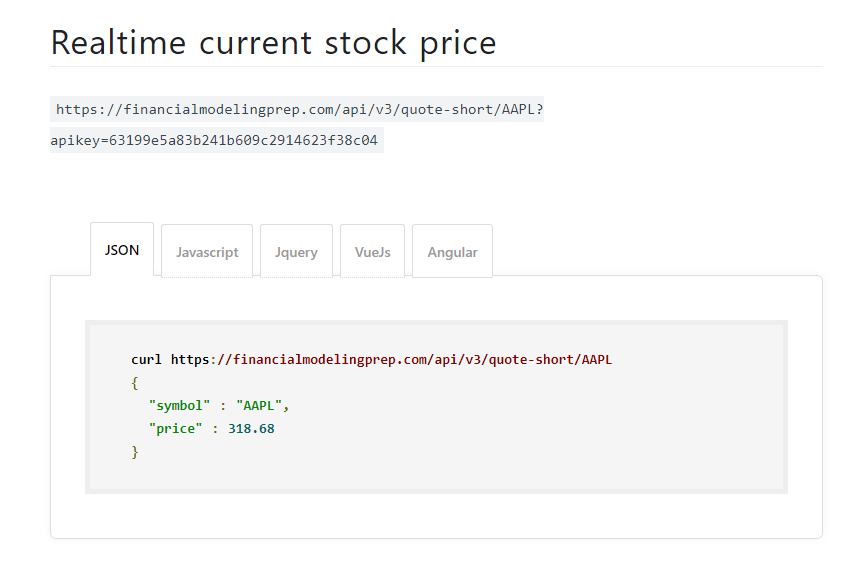Screen dimensions: 861x581
Task: Click the "symbol" : "AAPL" line
Action: [219, 406]
